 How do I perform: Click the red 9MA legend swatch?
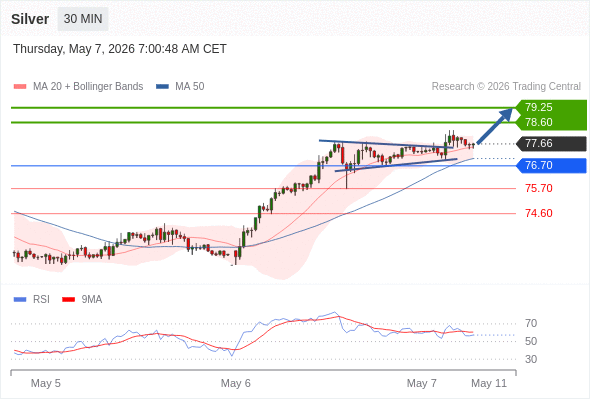68,300
